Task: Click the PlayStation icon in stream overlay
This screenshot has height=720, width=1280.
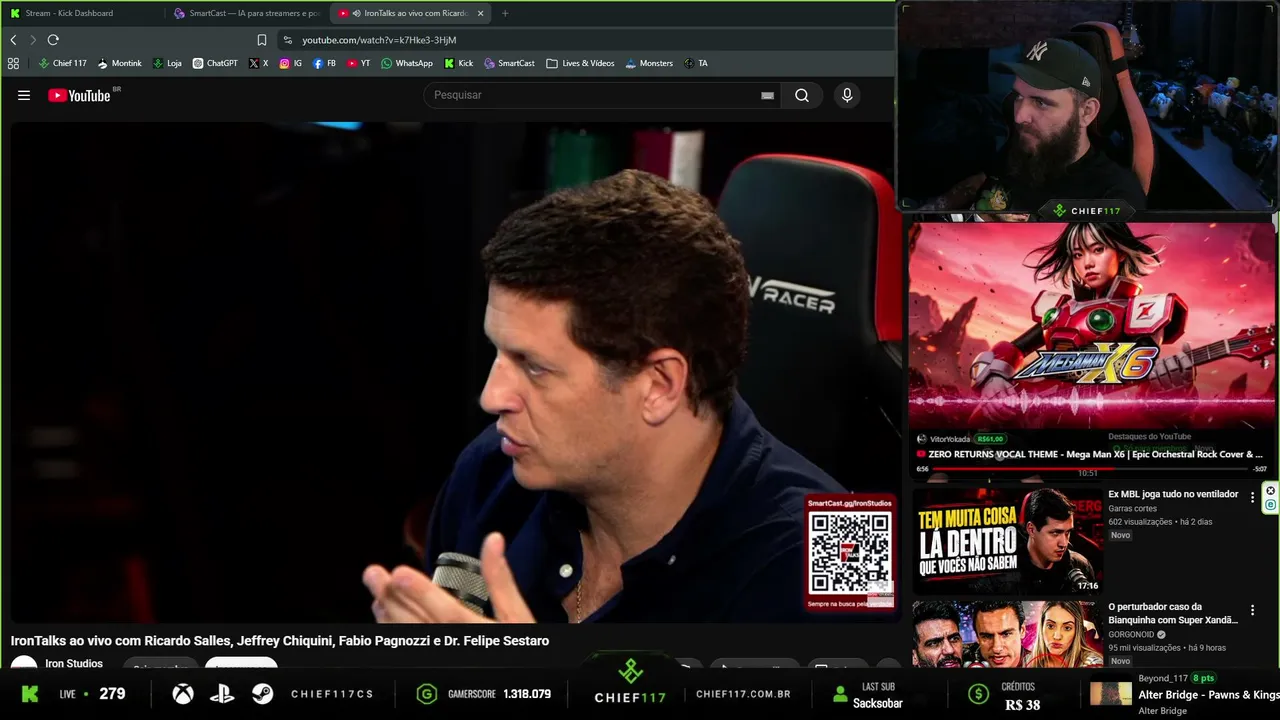Action: point(222,694)
